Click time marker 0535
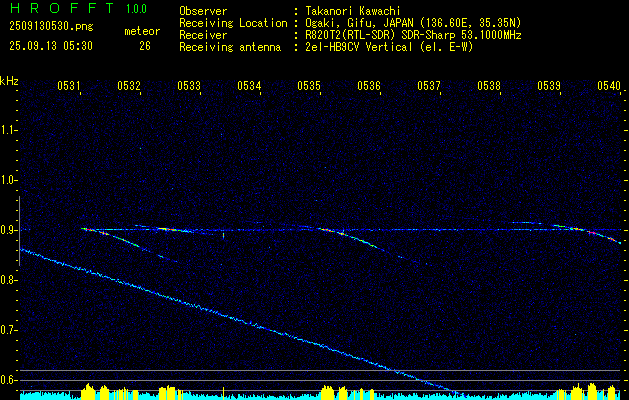 tap(309, 85)
